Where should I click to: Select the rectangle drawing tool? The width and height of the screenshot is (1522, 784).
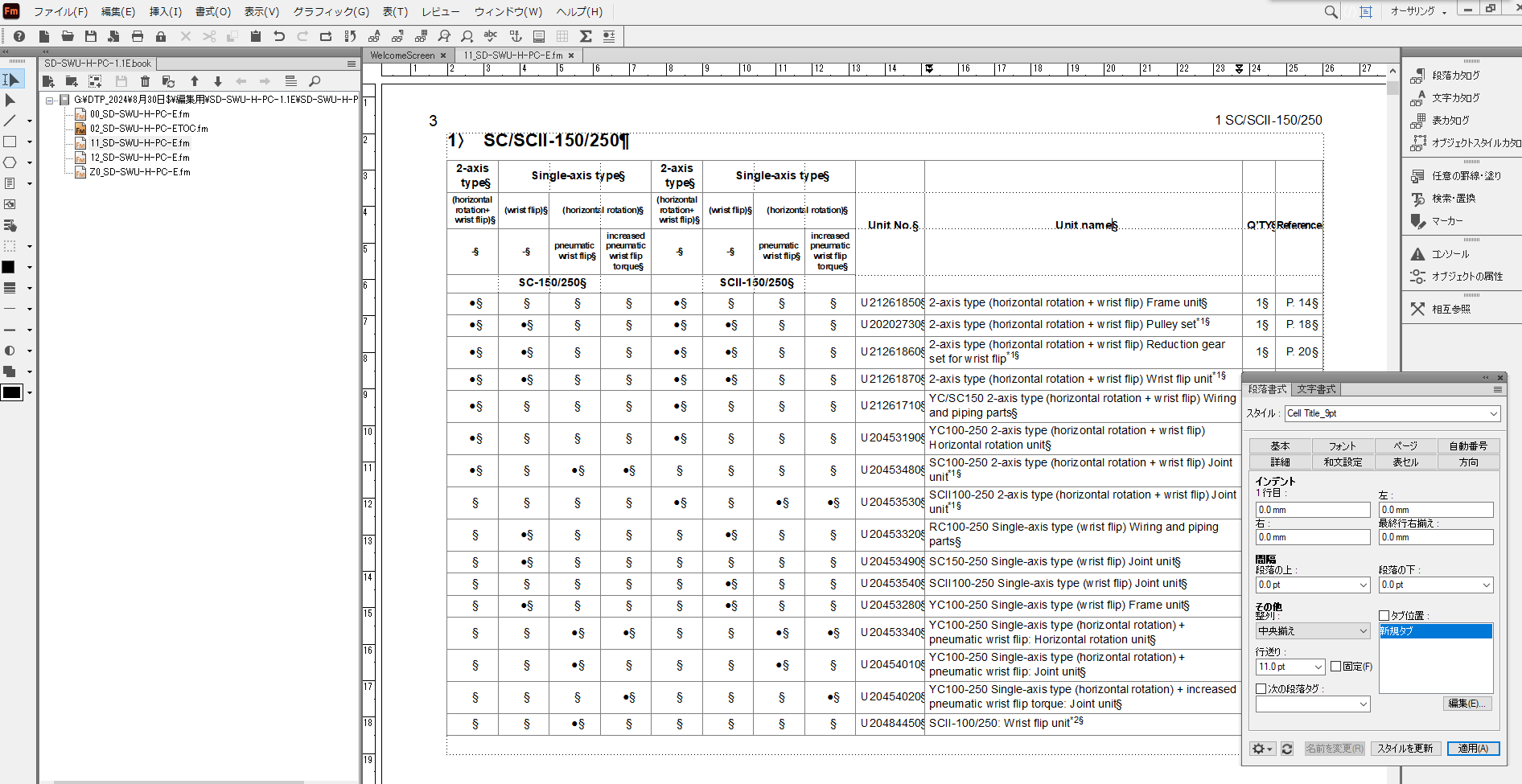click(10, 142)
